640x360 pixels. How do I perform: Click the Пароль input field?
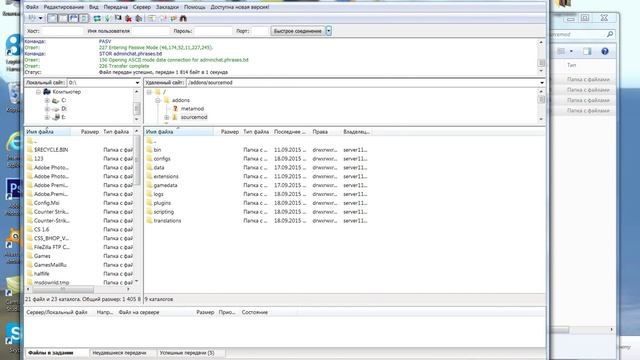pyautogui.click(x=213, y=31)
